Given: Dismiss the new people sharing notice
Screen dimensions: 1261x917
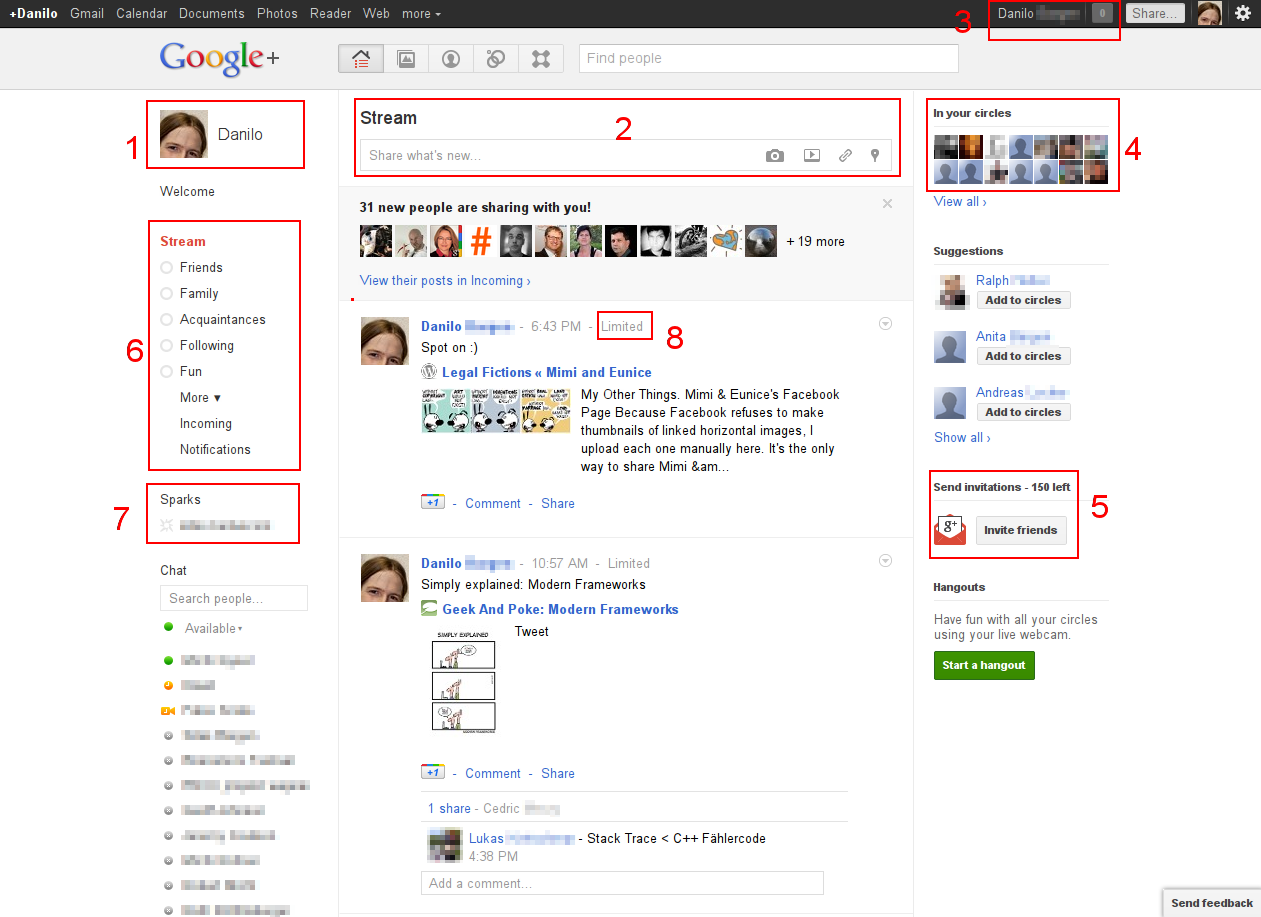Looking at the screenshot, I should (887, 204).
